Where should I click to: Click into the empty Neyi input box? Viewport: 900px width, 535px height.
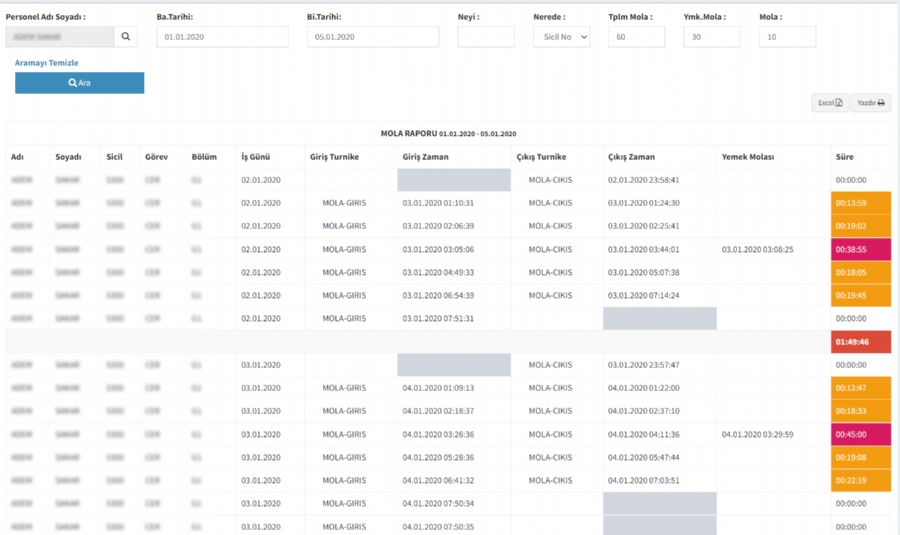485,37
